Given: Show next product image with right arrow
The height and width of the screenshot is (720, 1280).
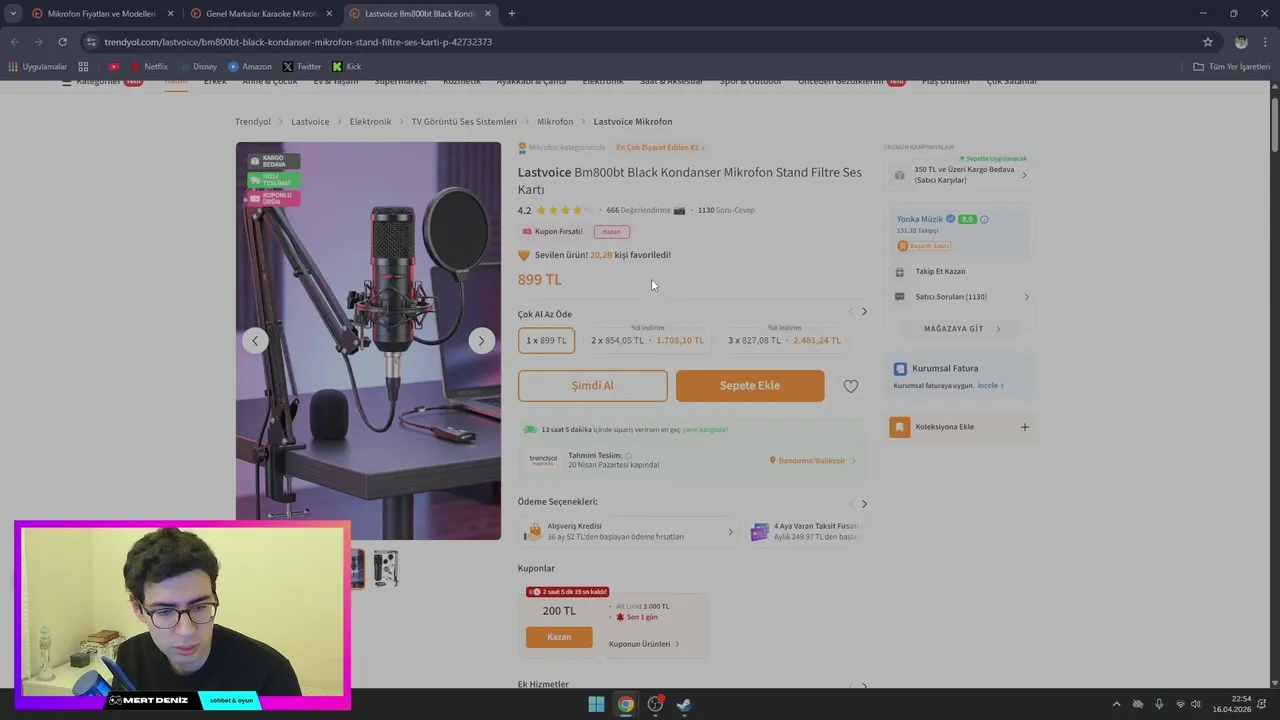Looking at the screenshot, I should (481, 341).
